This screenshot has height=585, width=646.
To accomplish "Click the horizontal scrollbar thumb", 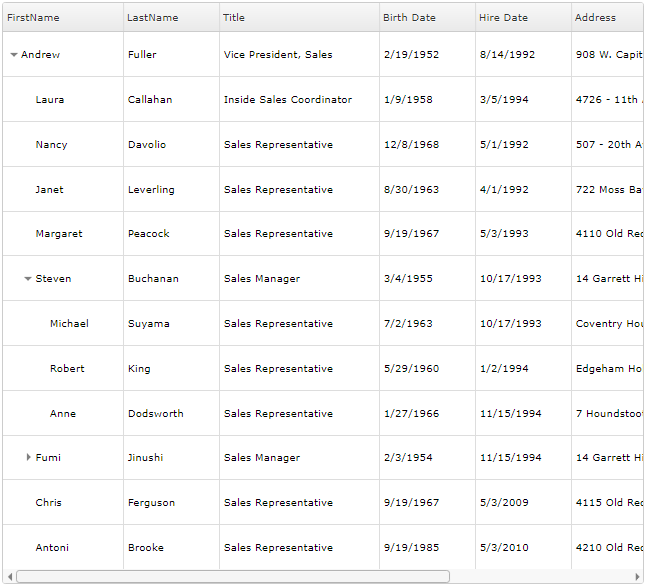I will (232, 576).
